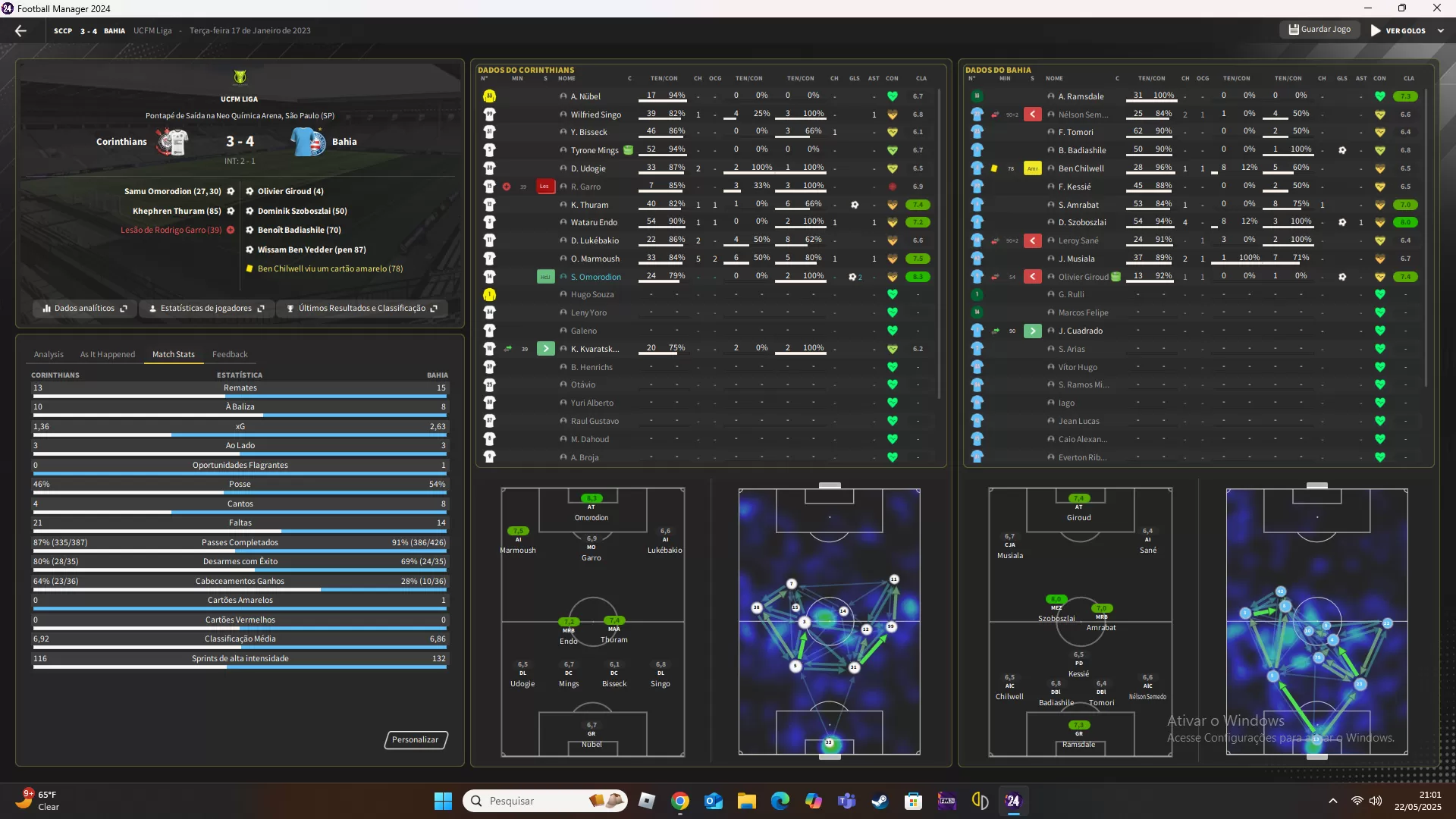
Task: Open Google Chrome from taskbar
Action: (x=680, y=801)
